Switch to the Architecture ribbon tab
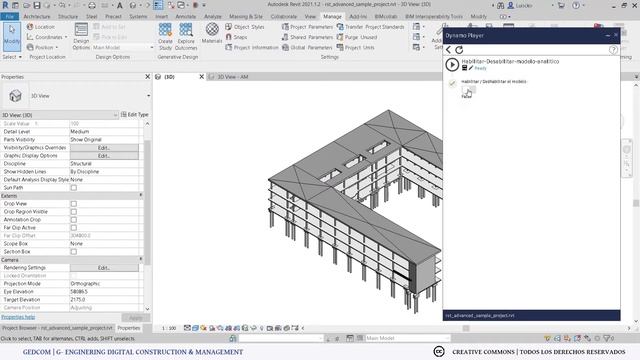The height and width of the screenshot is (360, 640). [x=37, y=16]
